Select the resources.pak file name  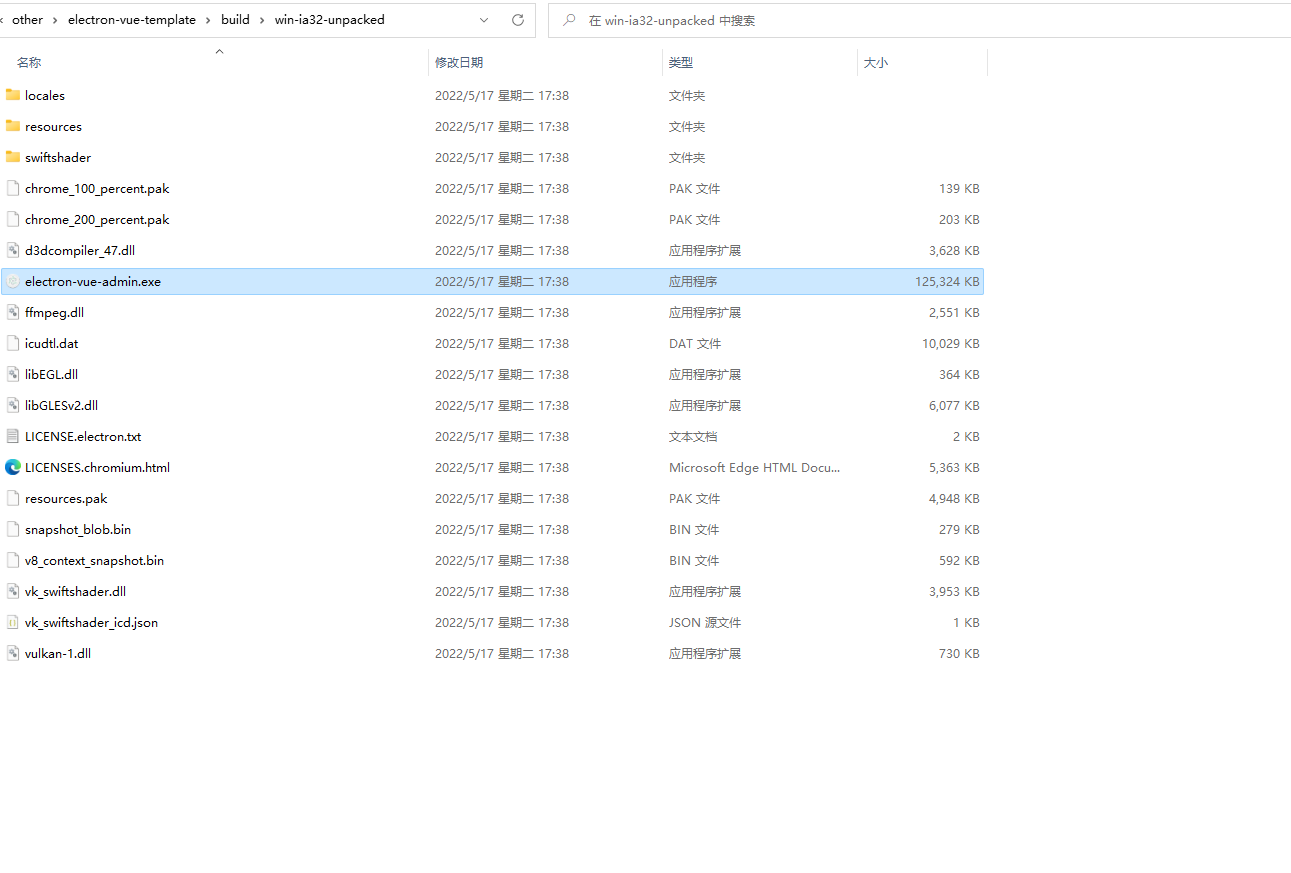pyautogui.click(x=66, y=499)
